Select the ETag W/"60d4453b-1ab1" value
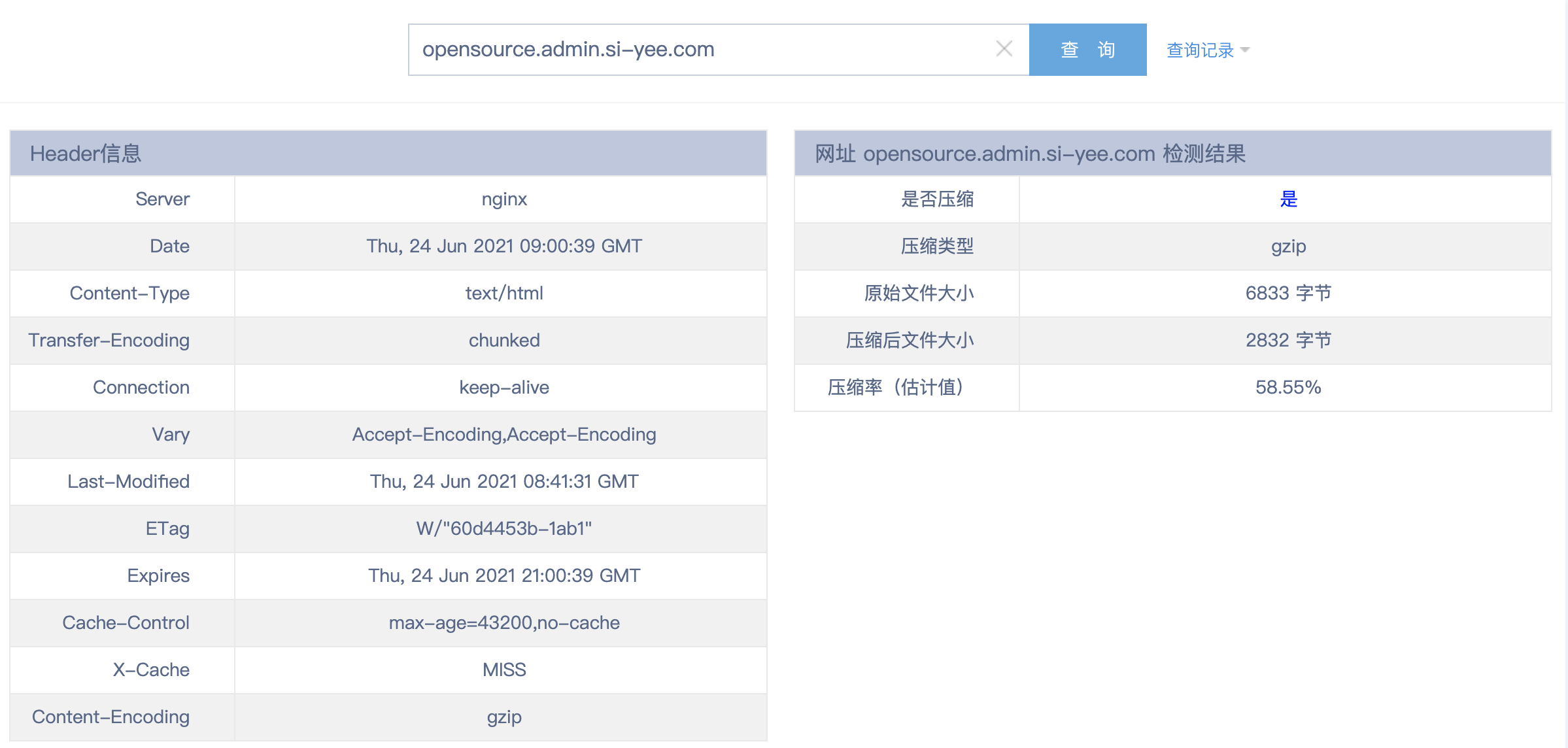 click(504, 529)
